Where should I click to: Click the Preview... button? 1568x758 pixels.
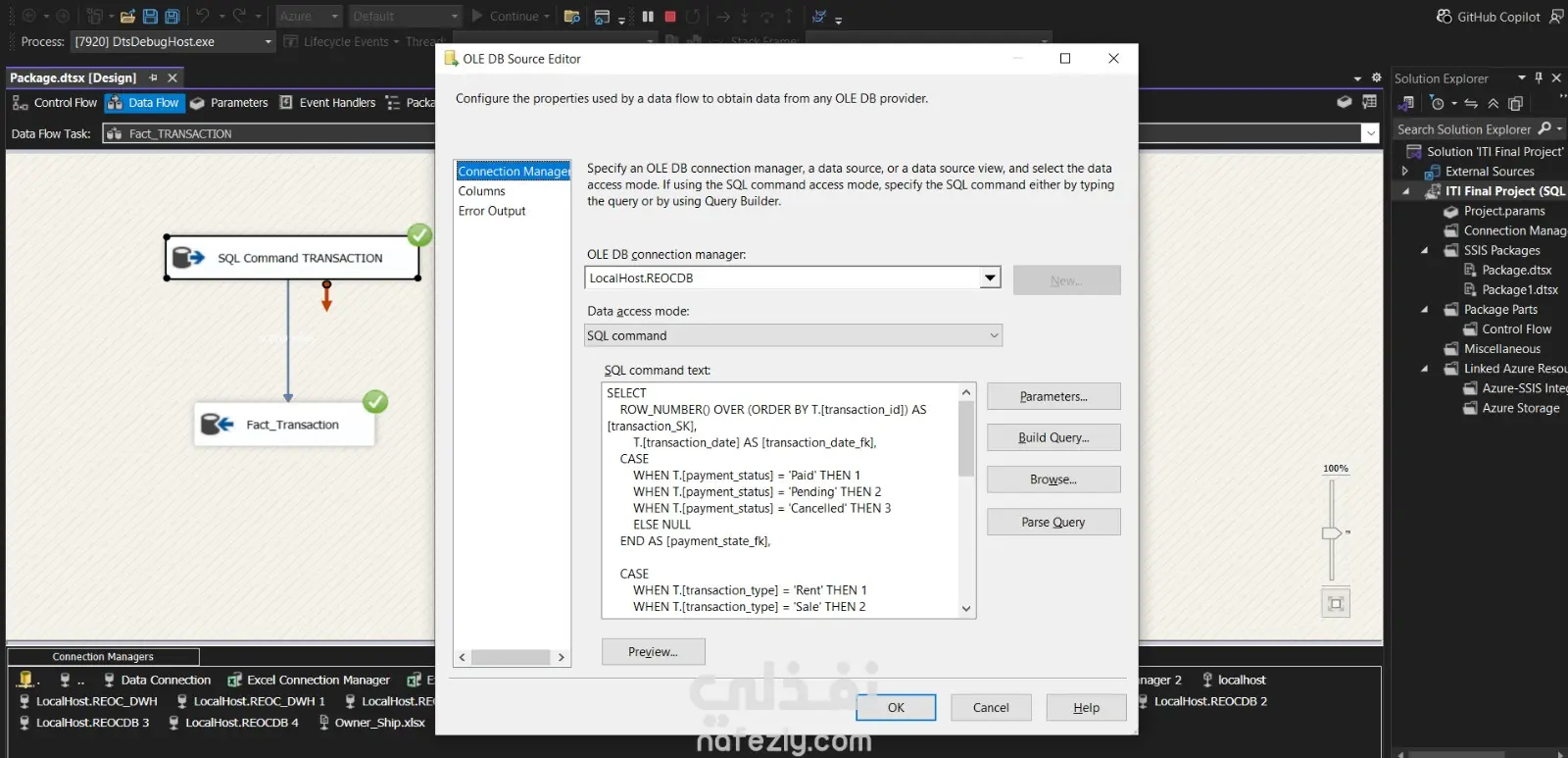tap(653, 651)
